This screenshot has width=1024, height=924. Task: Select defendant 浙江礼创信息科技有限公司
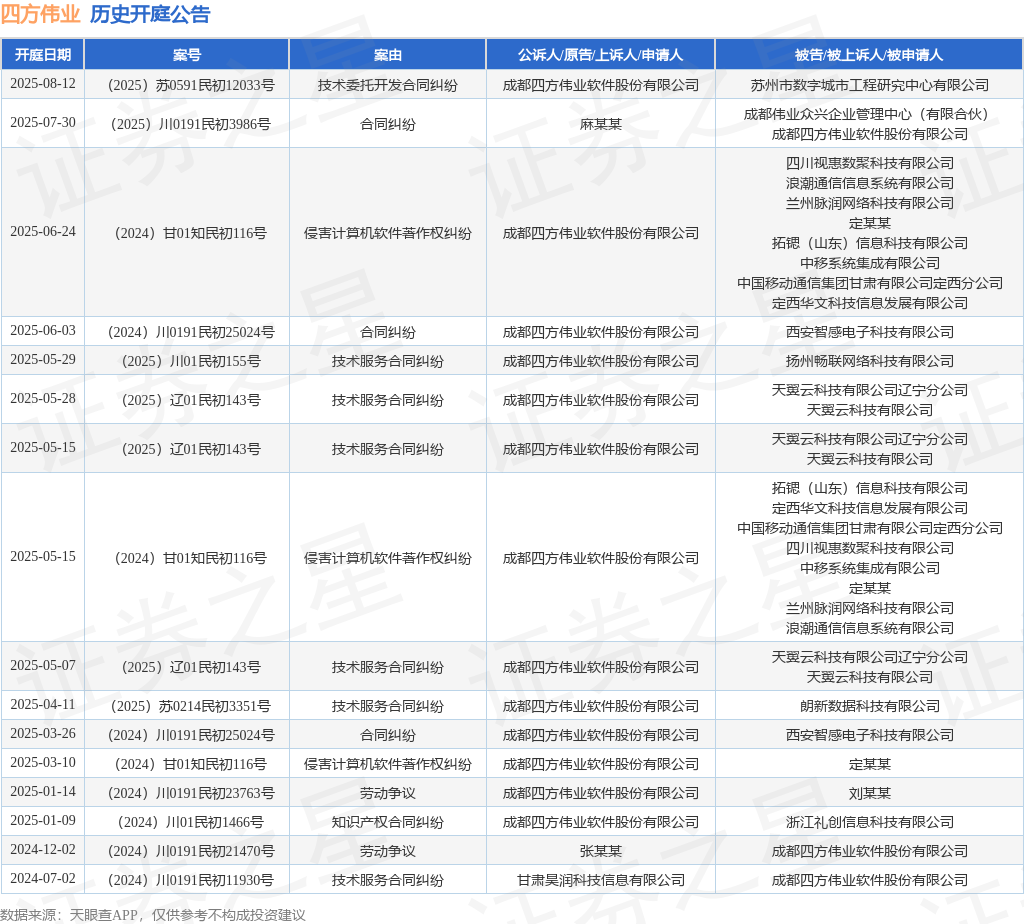tap(870, 822)
